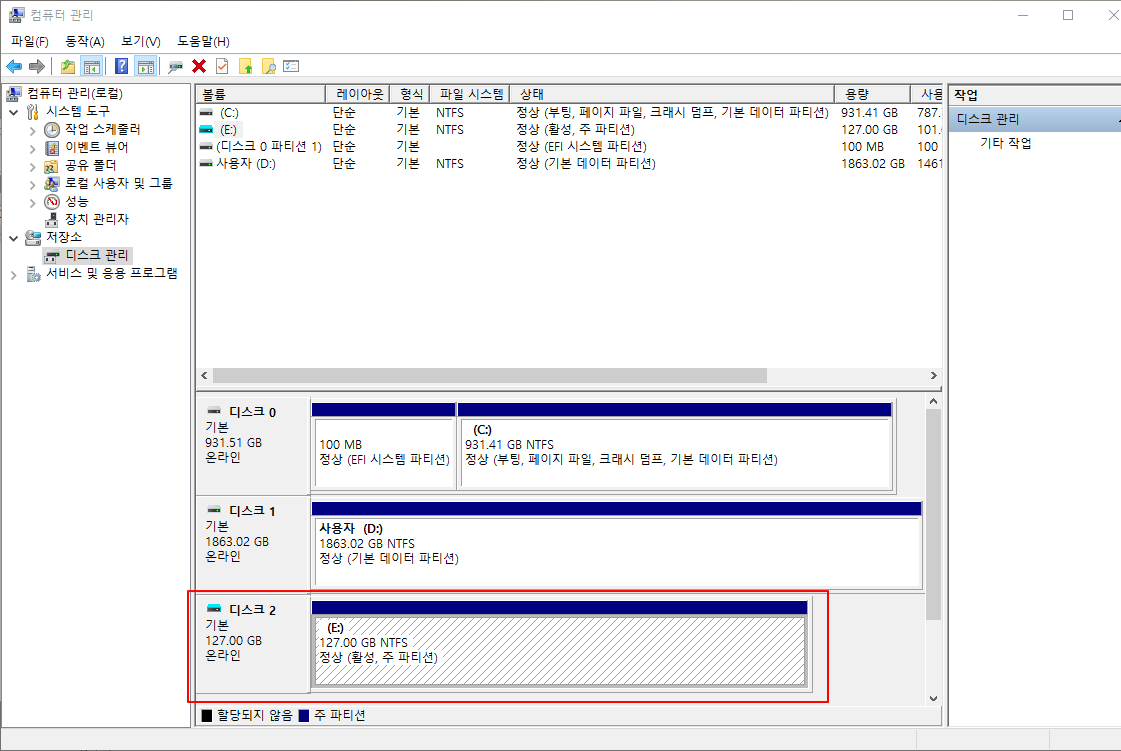Sort by the 볼륨 column header
Viewport: 1121px width, 751px height.
coord(261,94)
